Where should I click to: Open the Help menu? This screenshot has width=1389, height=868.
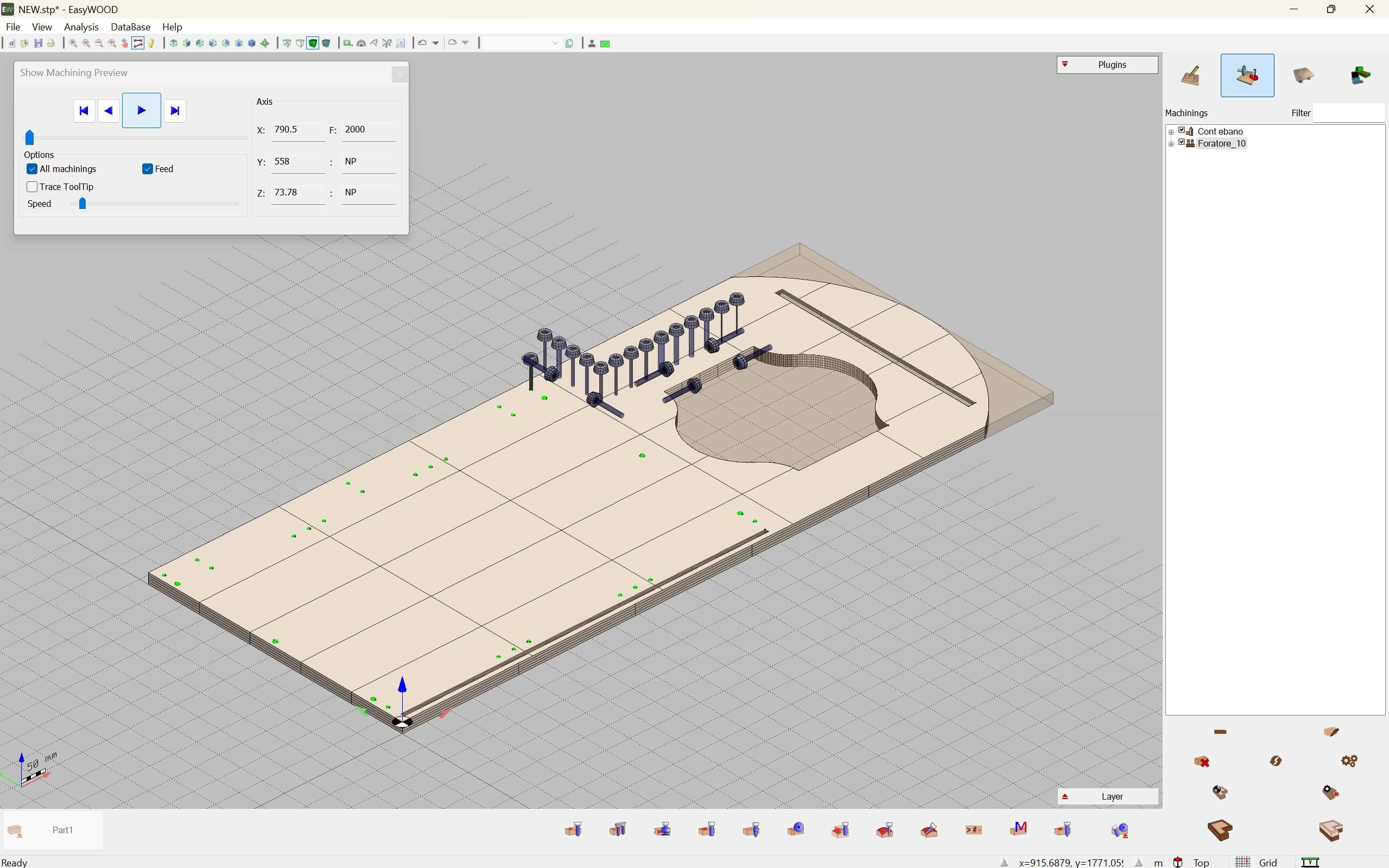tap(172, 27)
